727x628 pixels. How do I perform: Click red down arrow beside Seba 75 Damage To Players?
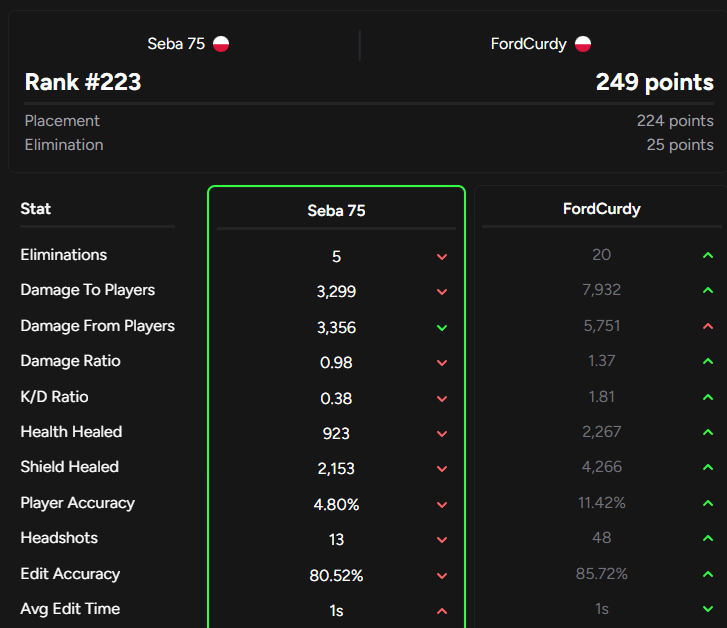(x=442, y=292)
